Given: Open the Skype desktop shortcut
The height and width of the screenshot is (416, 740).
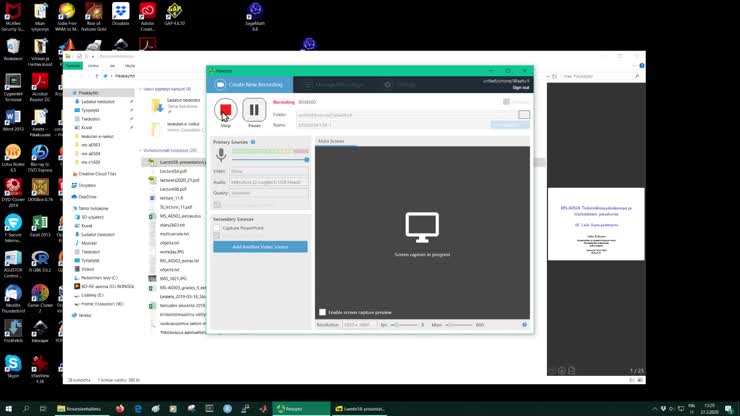Looking at the screenshot, I should pyautogui.click(x=13, y=366).
